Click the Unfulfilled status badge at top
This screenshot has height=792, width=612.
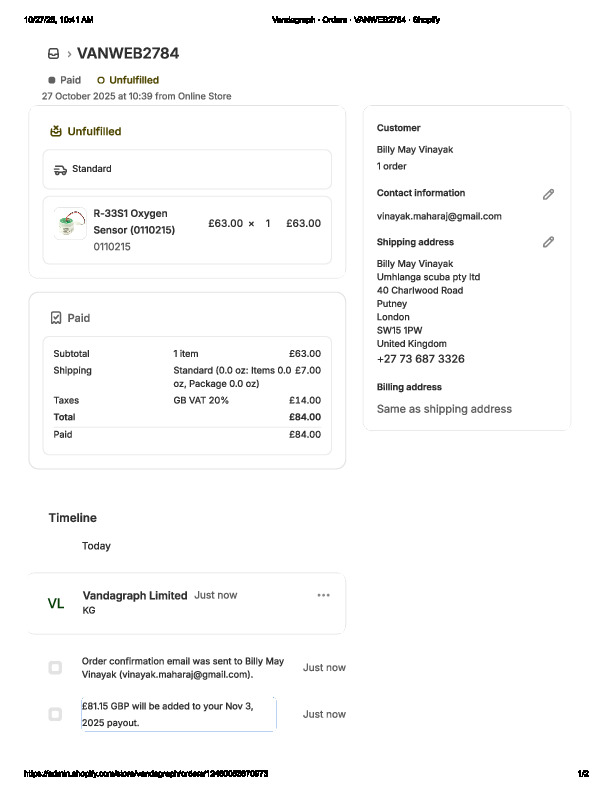pos(127,80)
